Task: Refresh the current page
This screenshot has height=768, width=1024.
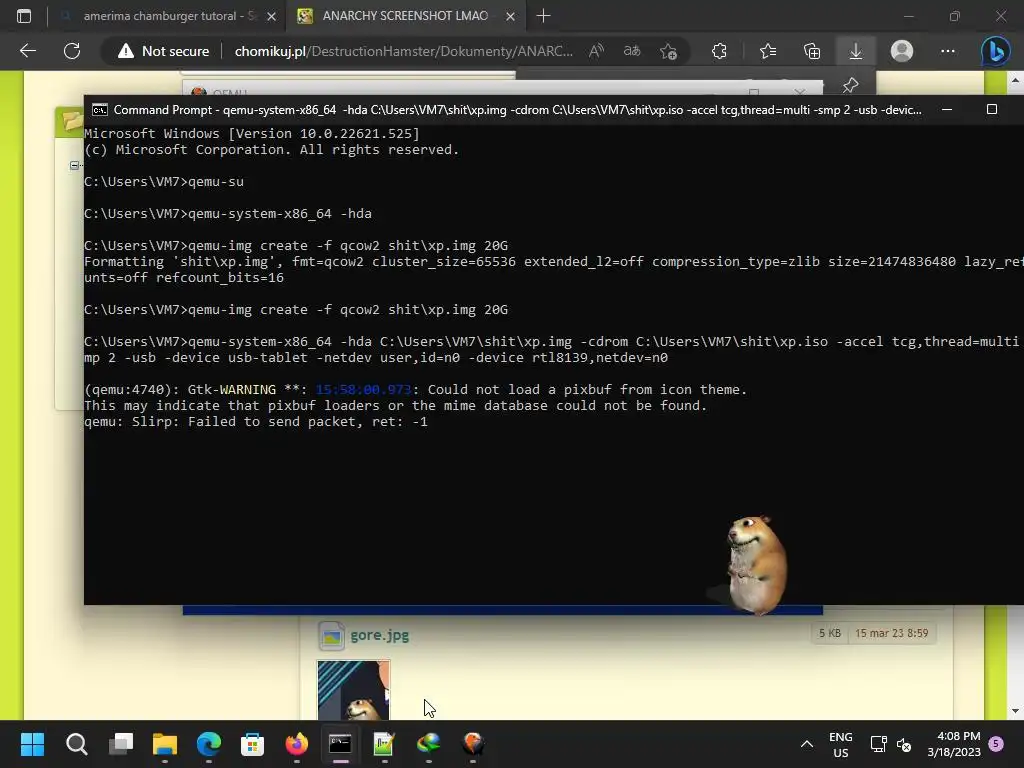Action: [x=72, y=51]
